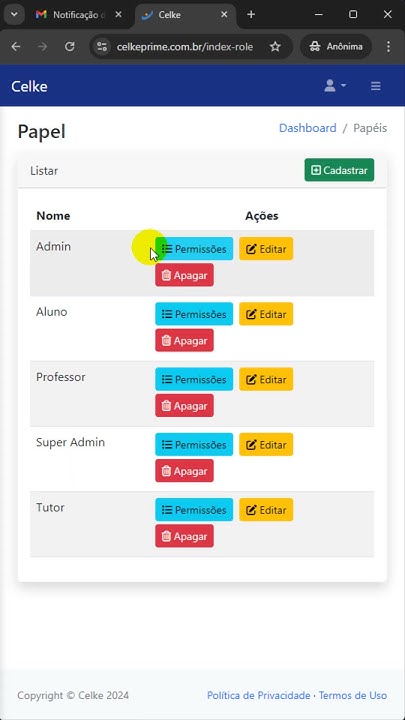Go back with browser back arrow
Viewport: 405px width, 720px height.
pyautogui.click(x=16, y=46)
